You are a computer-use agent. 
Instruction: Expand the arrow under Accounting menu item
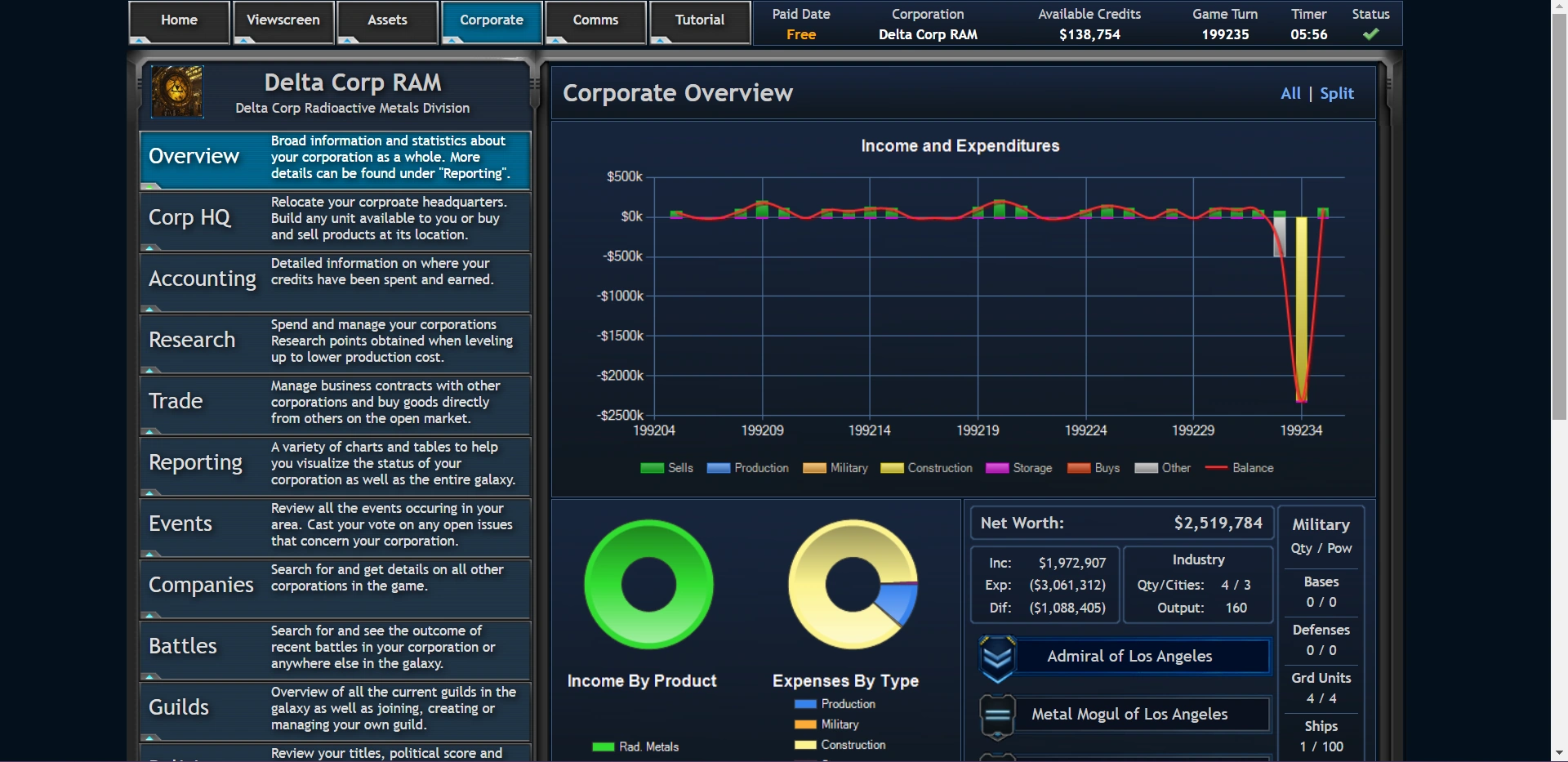[x=150, y=308]
